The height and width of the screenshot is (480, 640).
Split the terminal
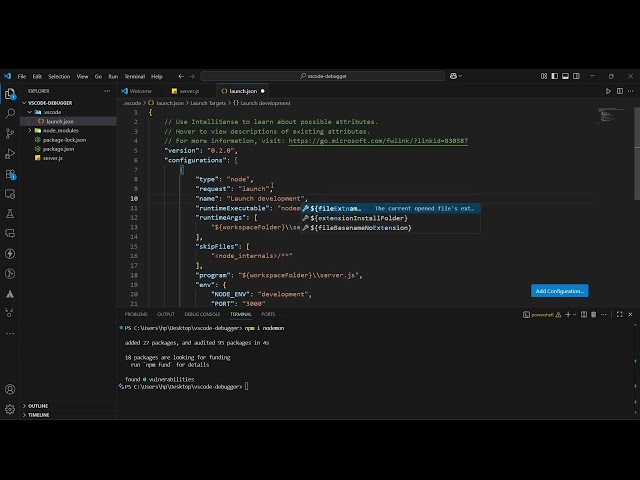584,314
